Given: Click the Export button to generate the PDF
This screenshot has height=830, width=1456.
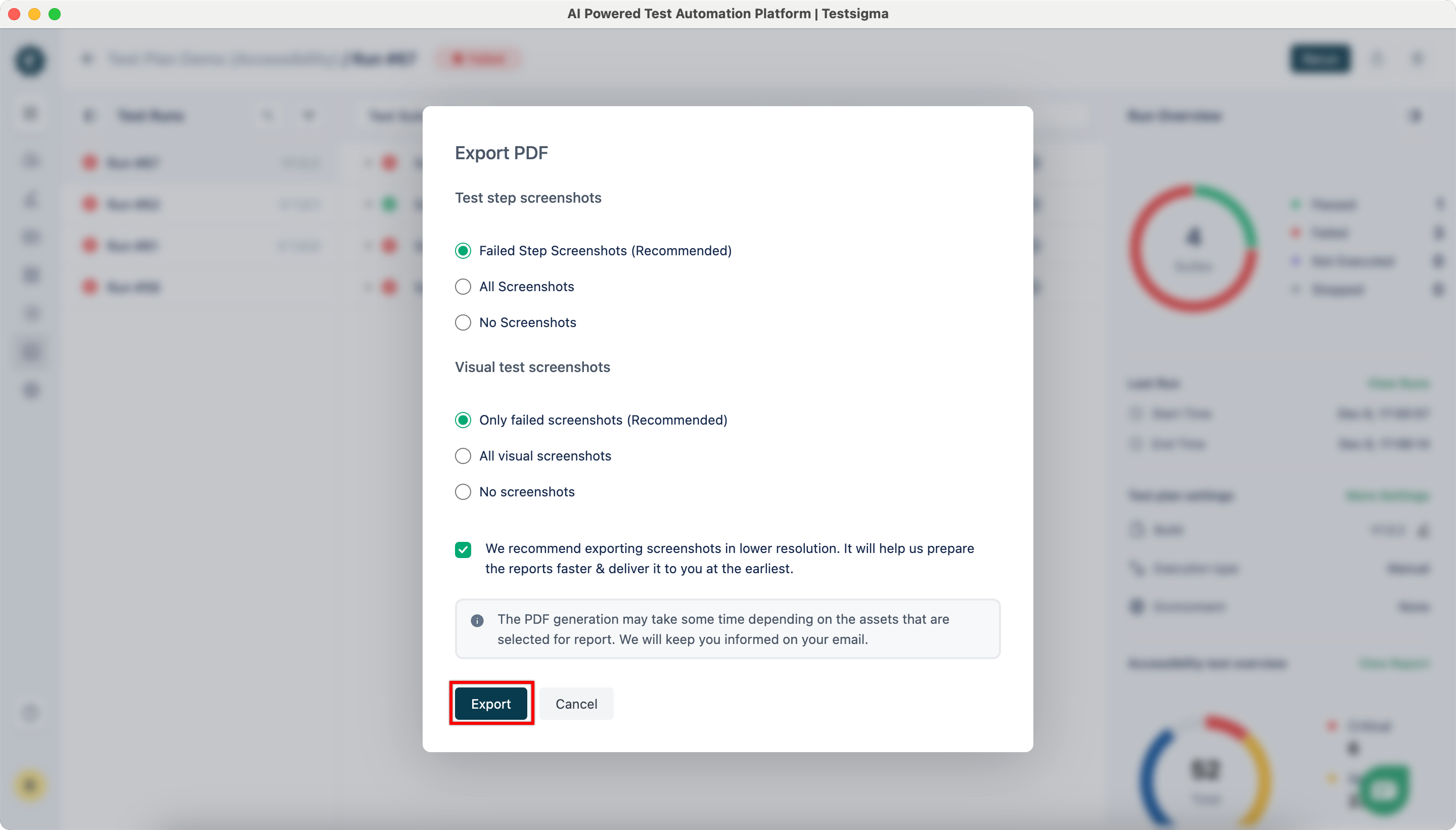Looking at the screenshot, I should pyautogui.click(x=490, y=704).
